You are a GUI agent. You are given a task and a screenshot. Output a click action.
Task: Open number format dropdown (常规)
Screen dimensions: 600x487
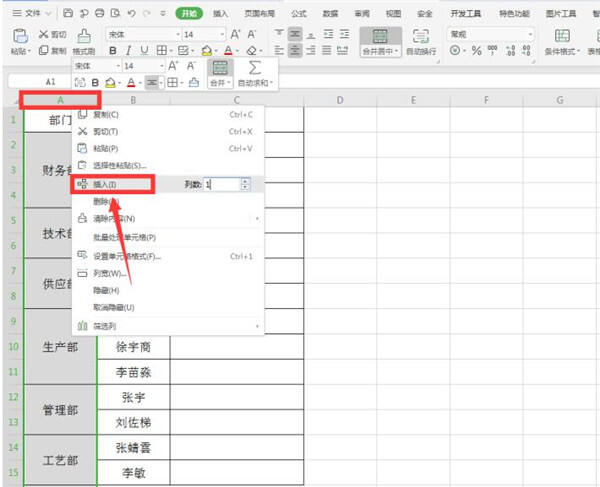point(530,34)
